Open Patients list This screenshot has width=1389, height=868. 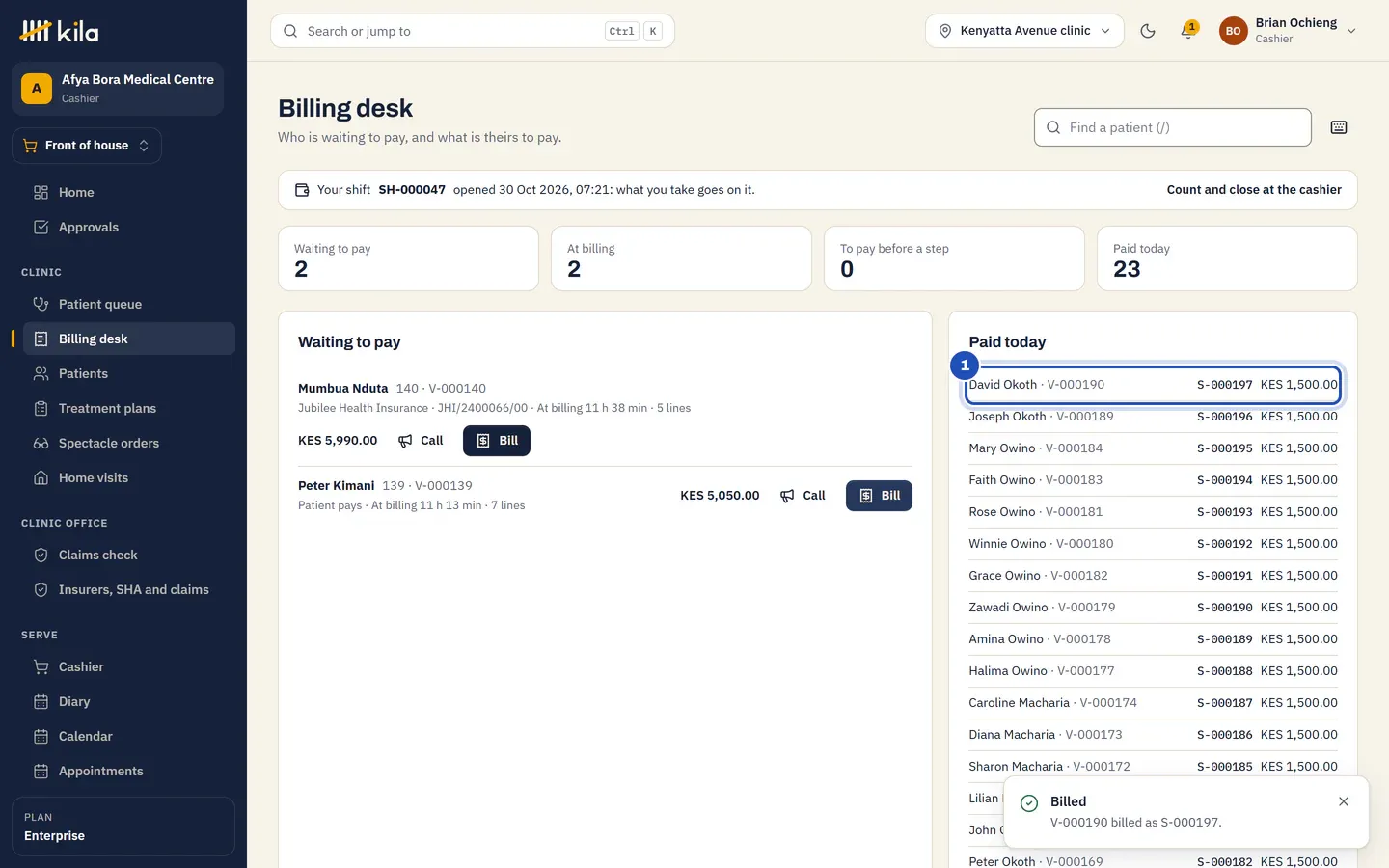[x=128, y=373]
